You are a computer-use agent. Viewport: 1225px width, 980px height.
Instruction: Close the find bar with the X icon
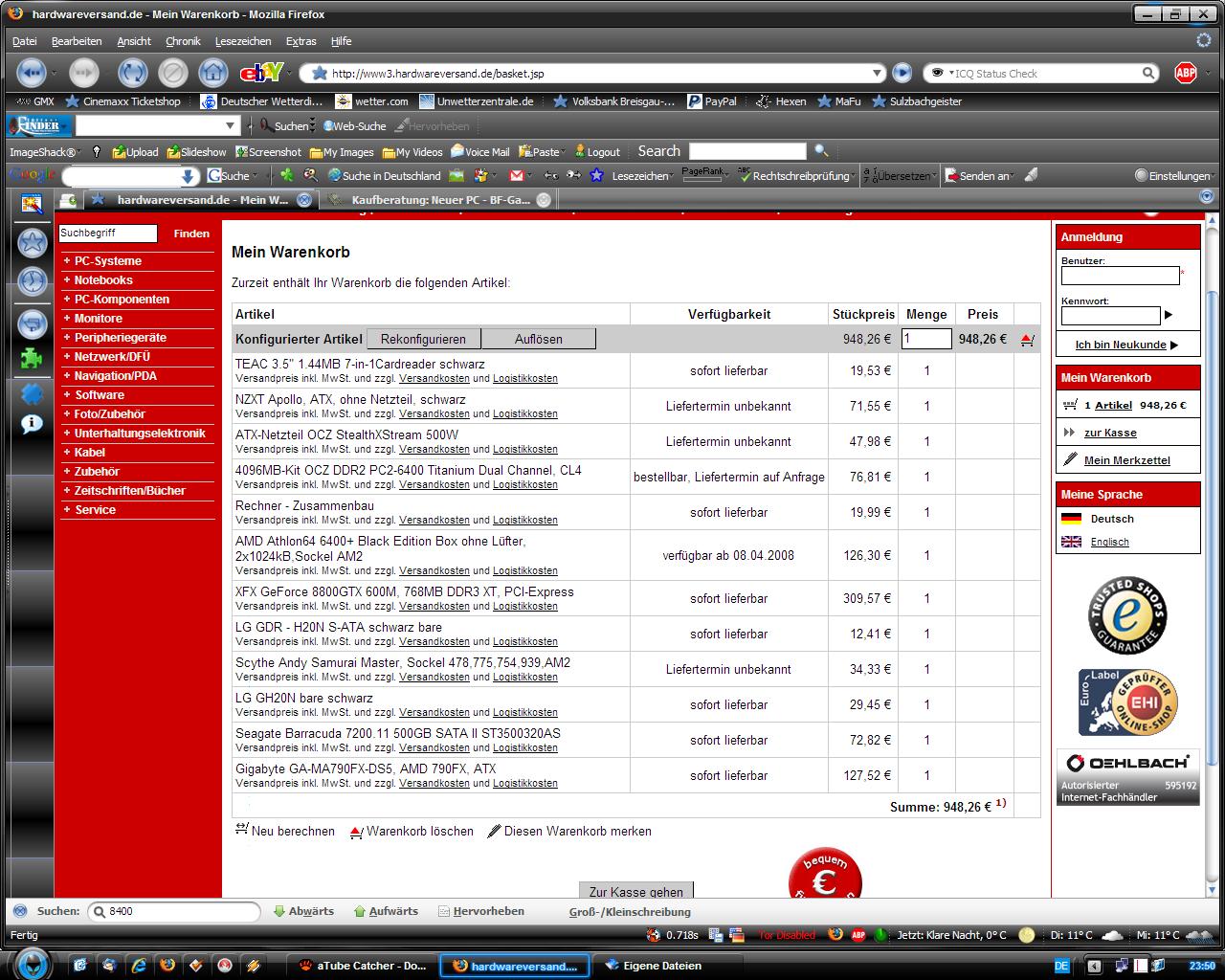[x=19, y=911]
